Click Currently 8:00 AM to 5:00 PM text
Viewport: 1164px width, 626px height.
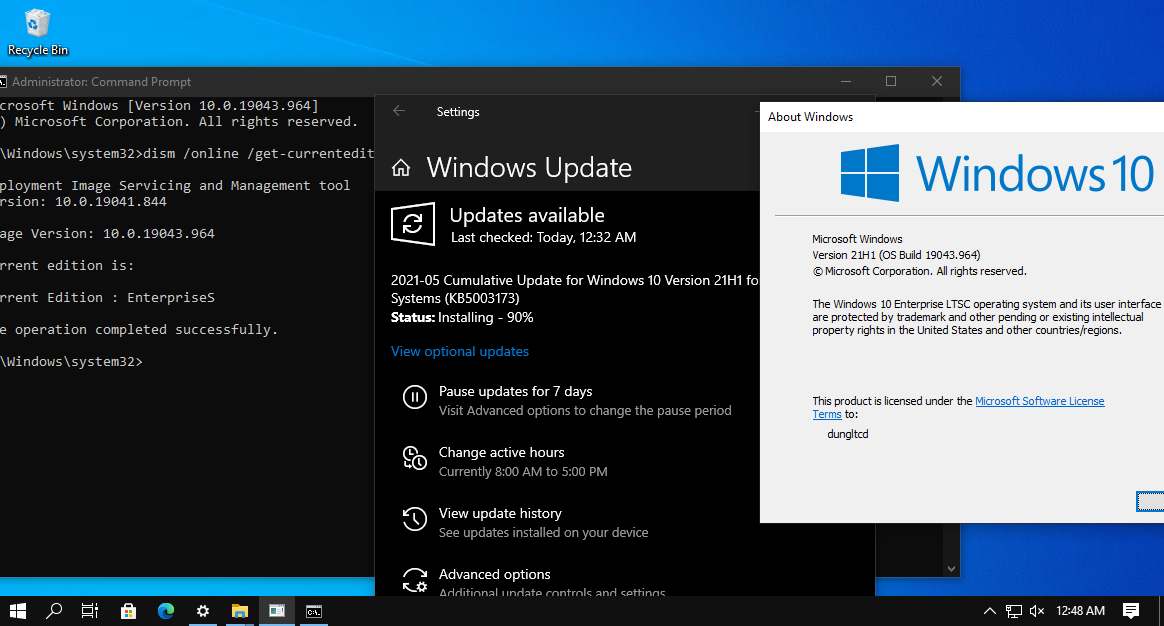[x=523, y=472]
